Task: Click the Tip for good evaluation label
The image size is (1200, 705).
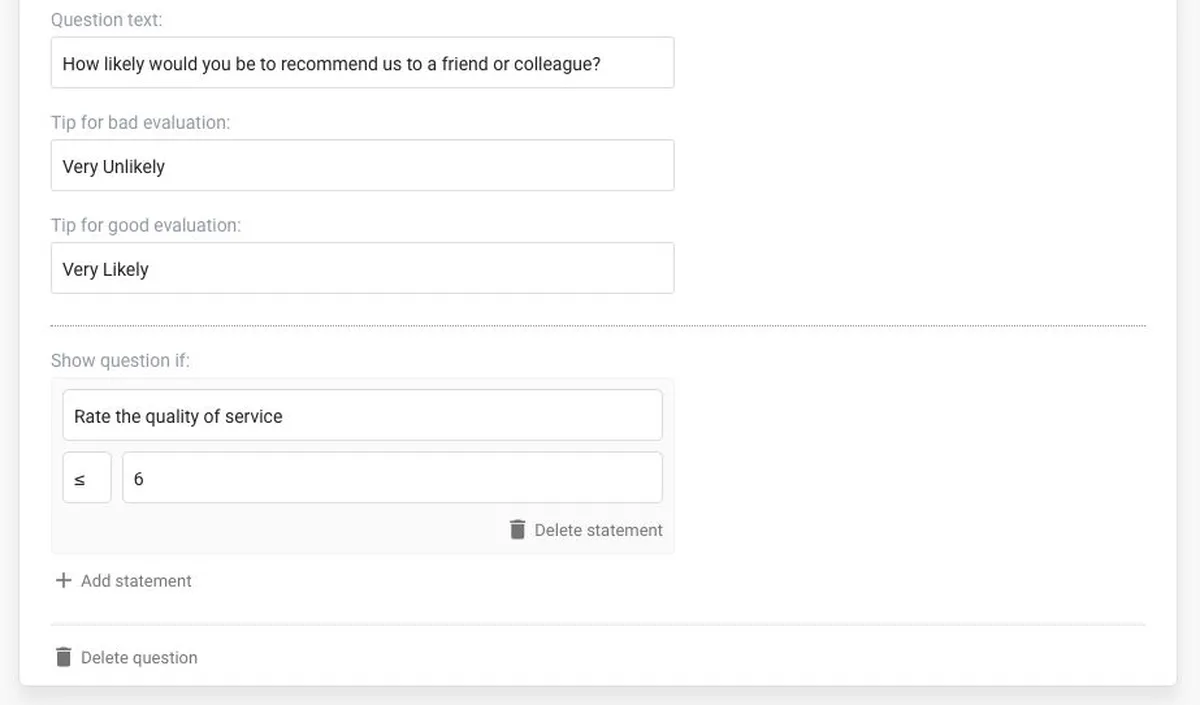Action: pyautogui.click(x=146, y=225)
